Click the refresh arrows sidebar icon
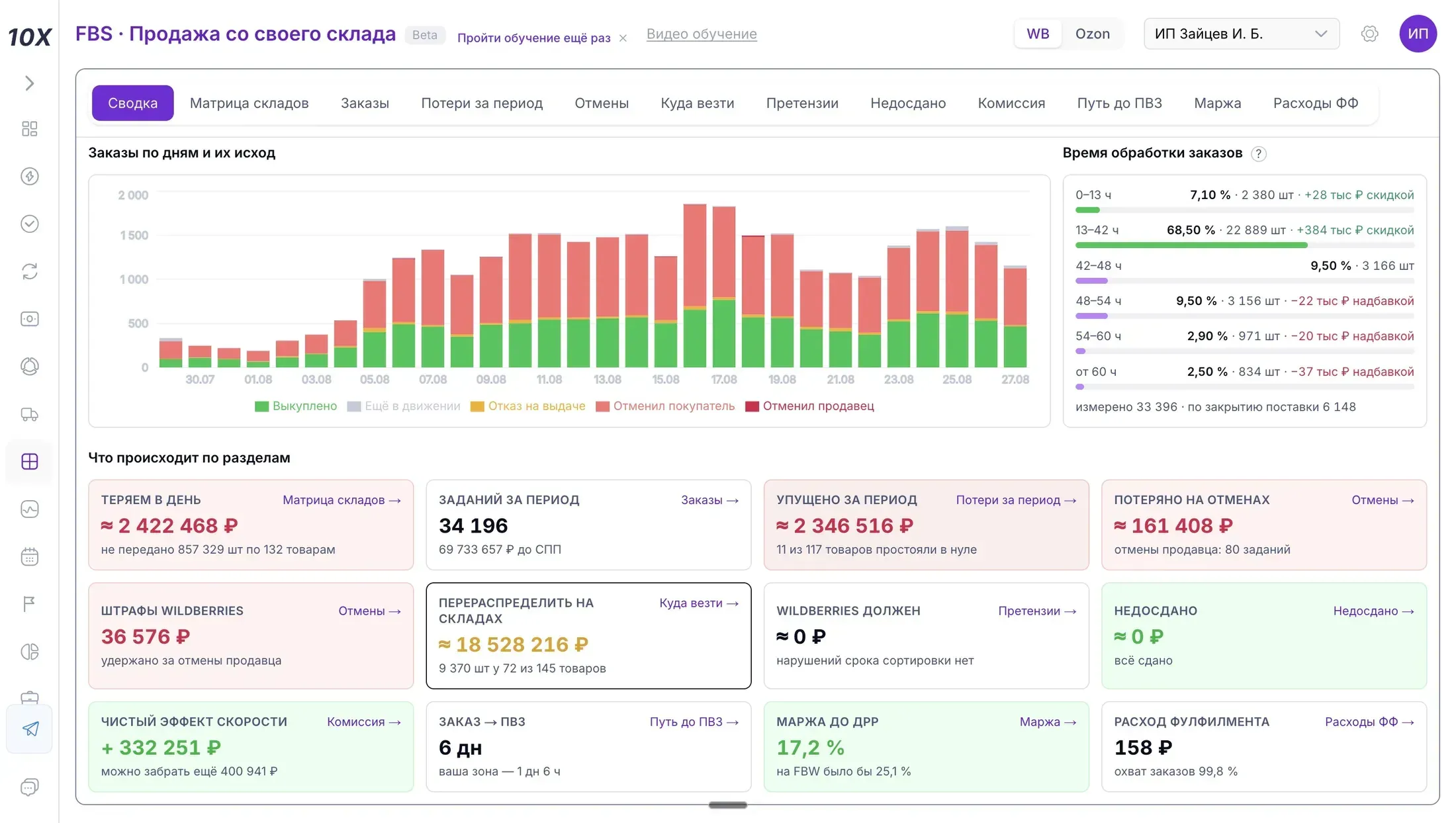1456x823 pixels. pyautogui.click(x=29, y=271)
